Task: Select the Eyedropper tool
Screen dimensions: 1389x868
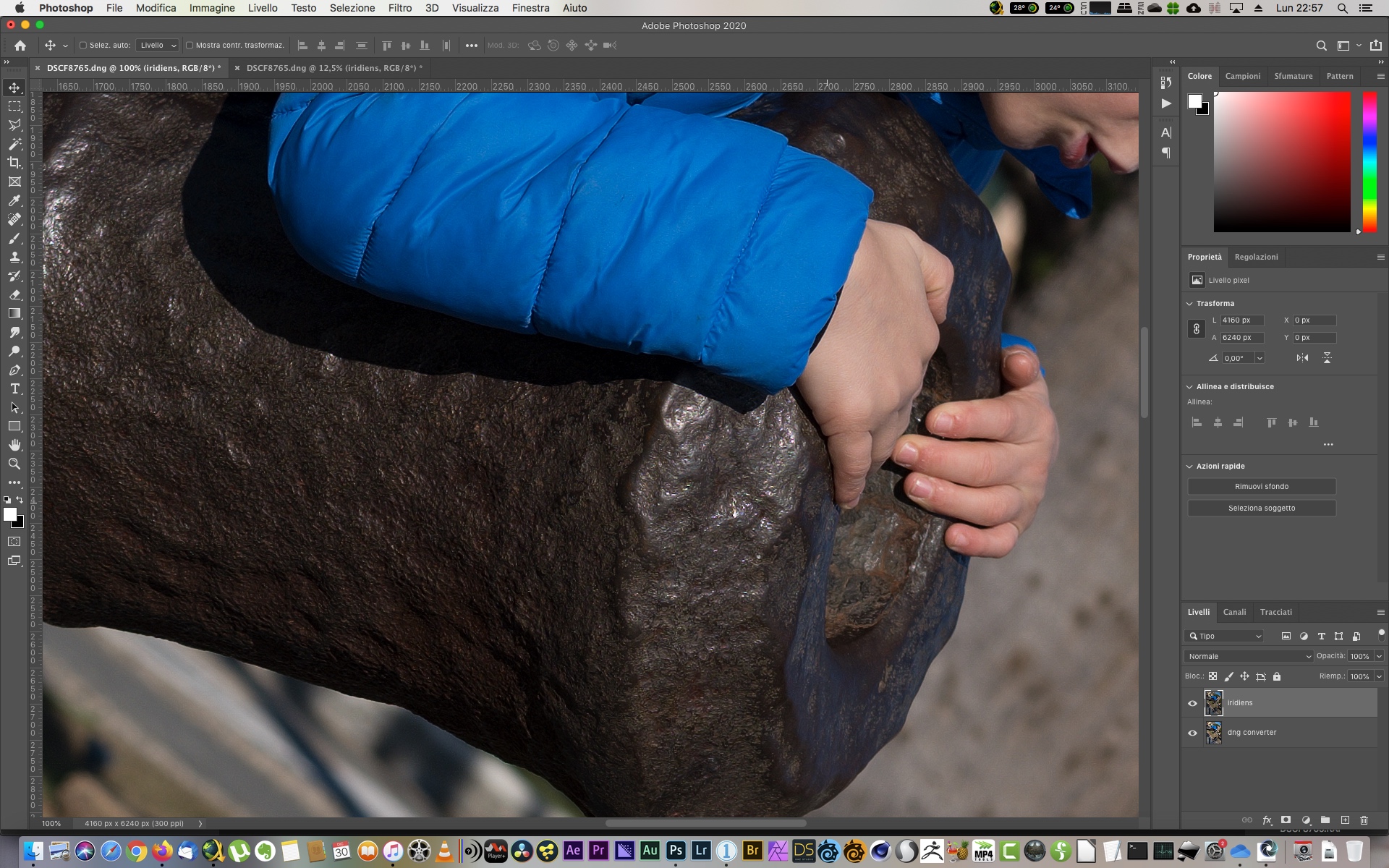Action: click(x=14, y=200)
